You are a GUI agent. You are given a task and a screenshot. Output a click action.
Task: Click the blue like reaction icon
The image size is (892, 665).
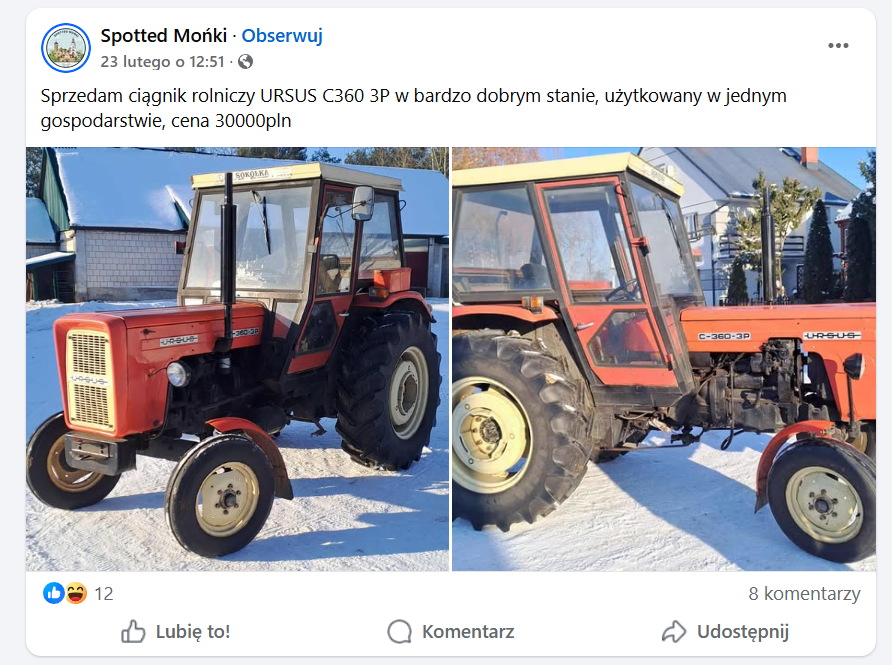tap(53, 593)
